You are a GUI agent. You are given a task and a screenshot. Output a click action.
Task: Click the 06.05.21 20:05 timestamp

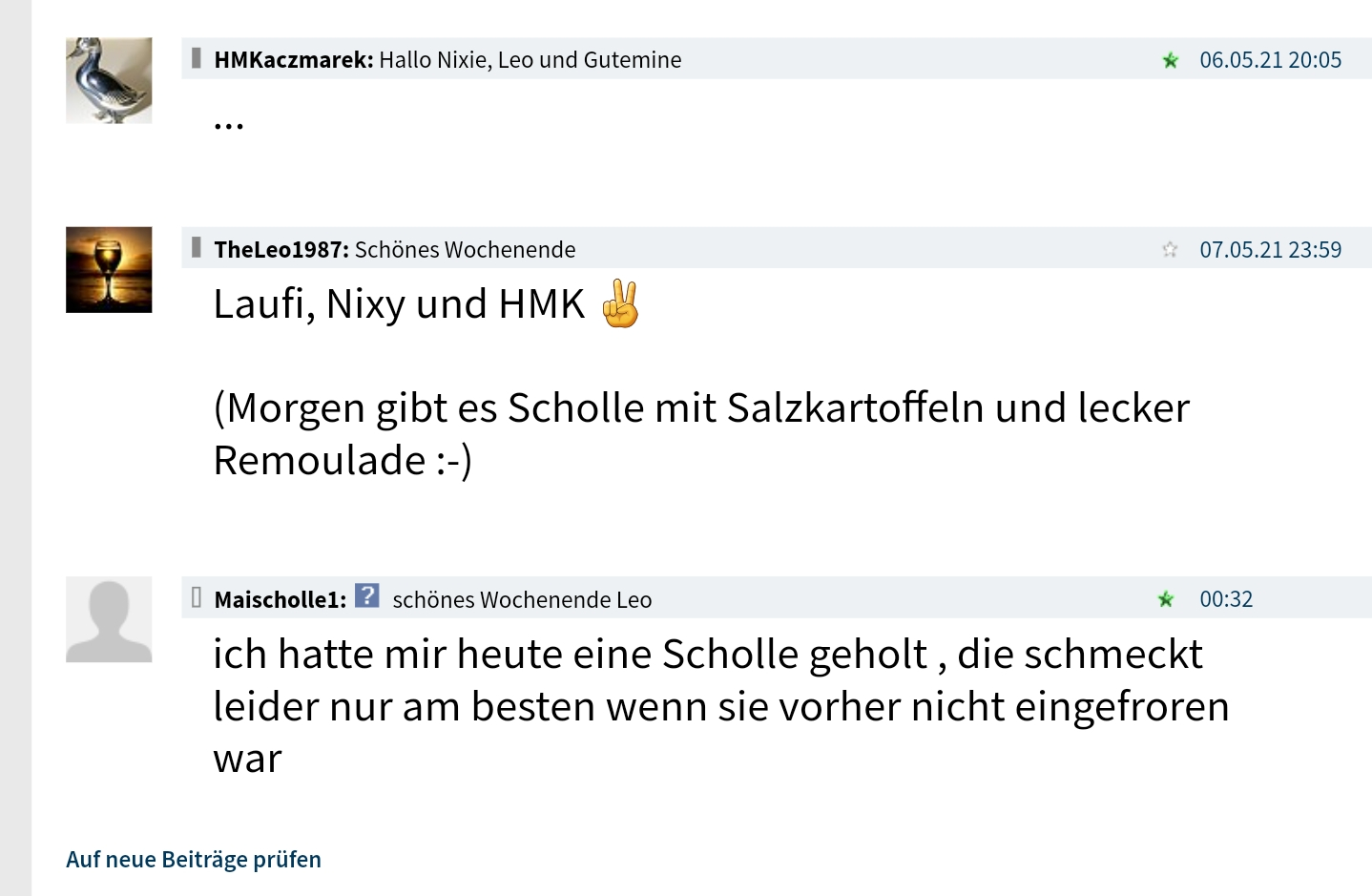(x=1270, y=60)
